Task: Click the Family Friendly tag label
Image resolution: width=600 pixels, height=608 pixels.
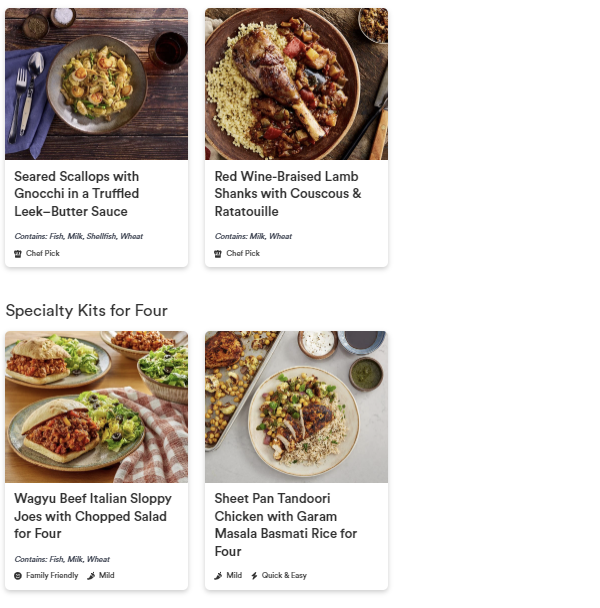Action: coord(52,576)
